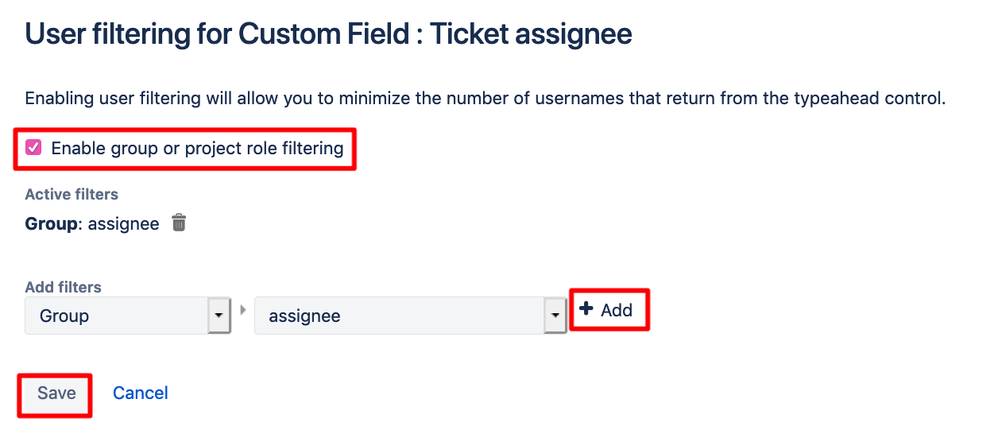The width and height of the screenshot is (998, 442).
Task: Click the 'Active filters' section label
Action: pyautogui.click(x=72, y=194)
